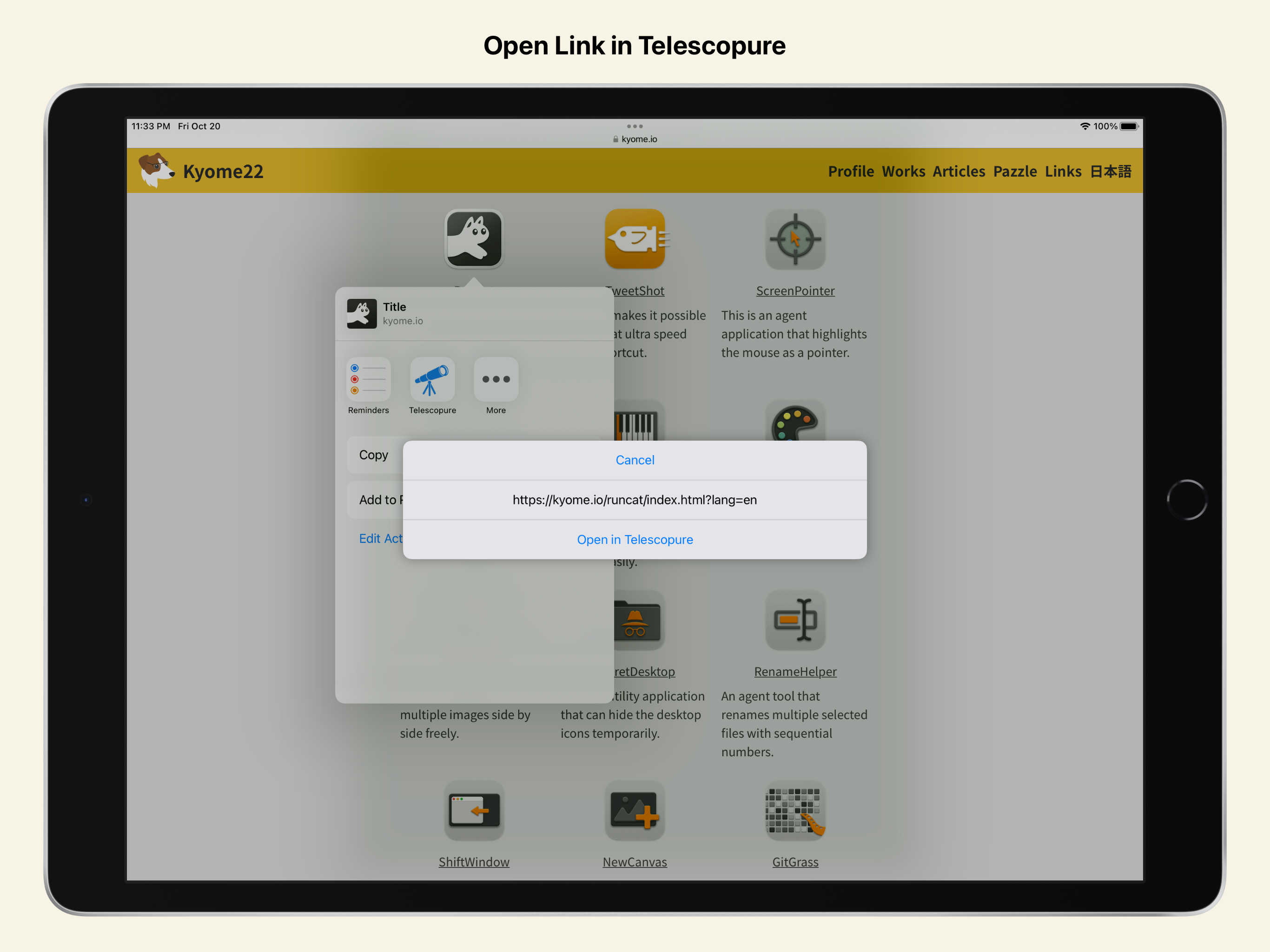Tap the GitGrass app icon
Image resolution: width=1270 pixels, height=952 pixels.
(x=795, y=811)
